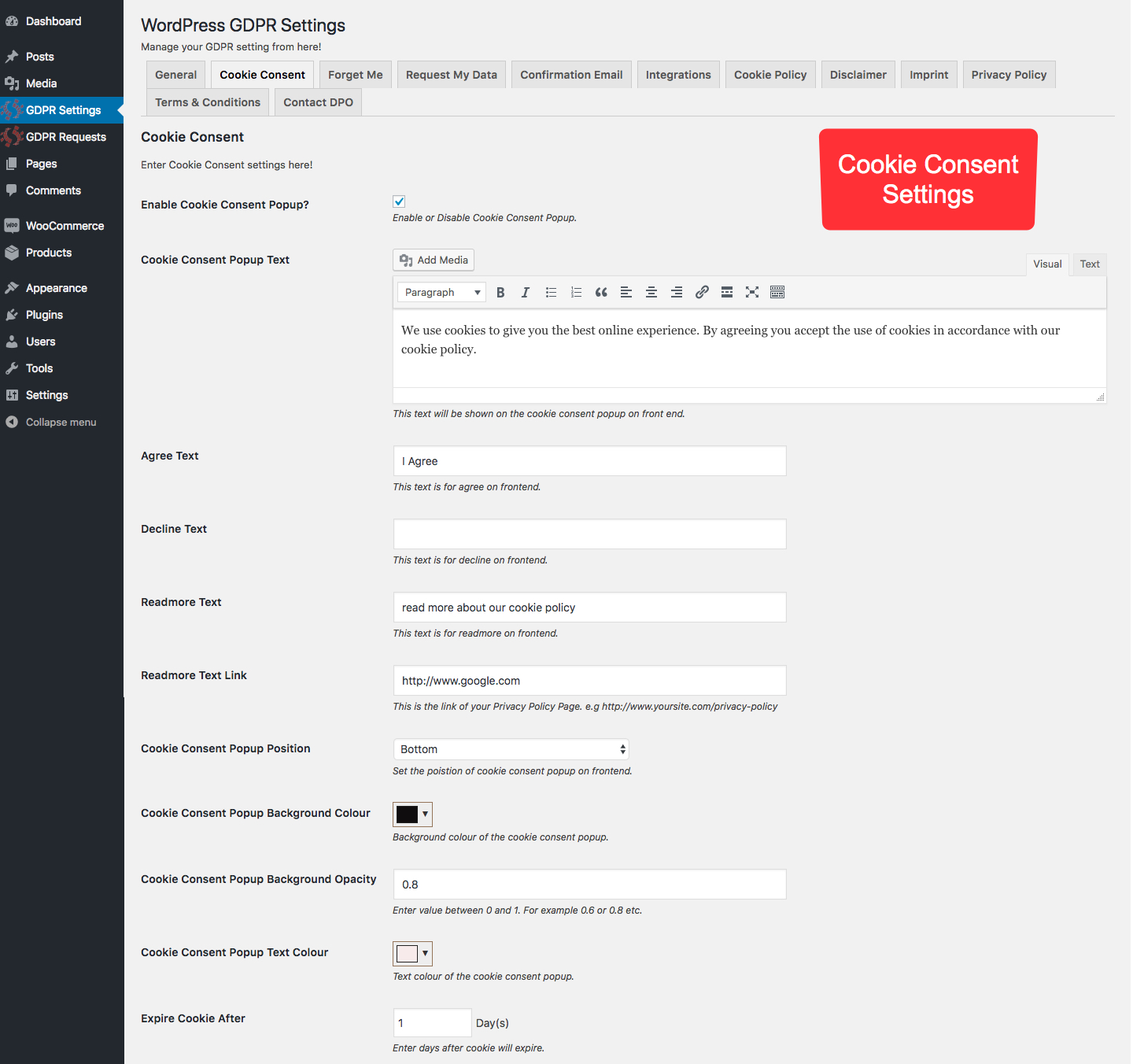The height and width of the screenshot is (1064, 1133).
Task: Align text center in editor toolbar
Action: [651, 292]
